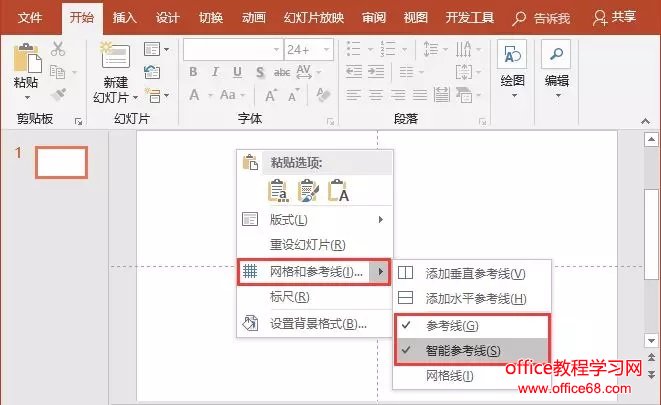
Task: Click the Numbering list icon
Action: point(387,49)
